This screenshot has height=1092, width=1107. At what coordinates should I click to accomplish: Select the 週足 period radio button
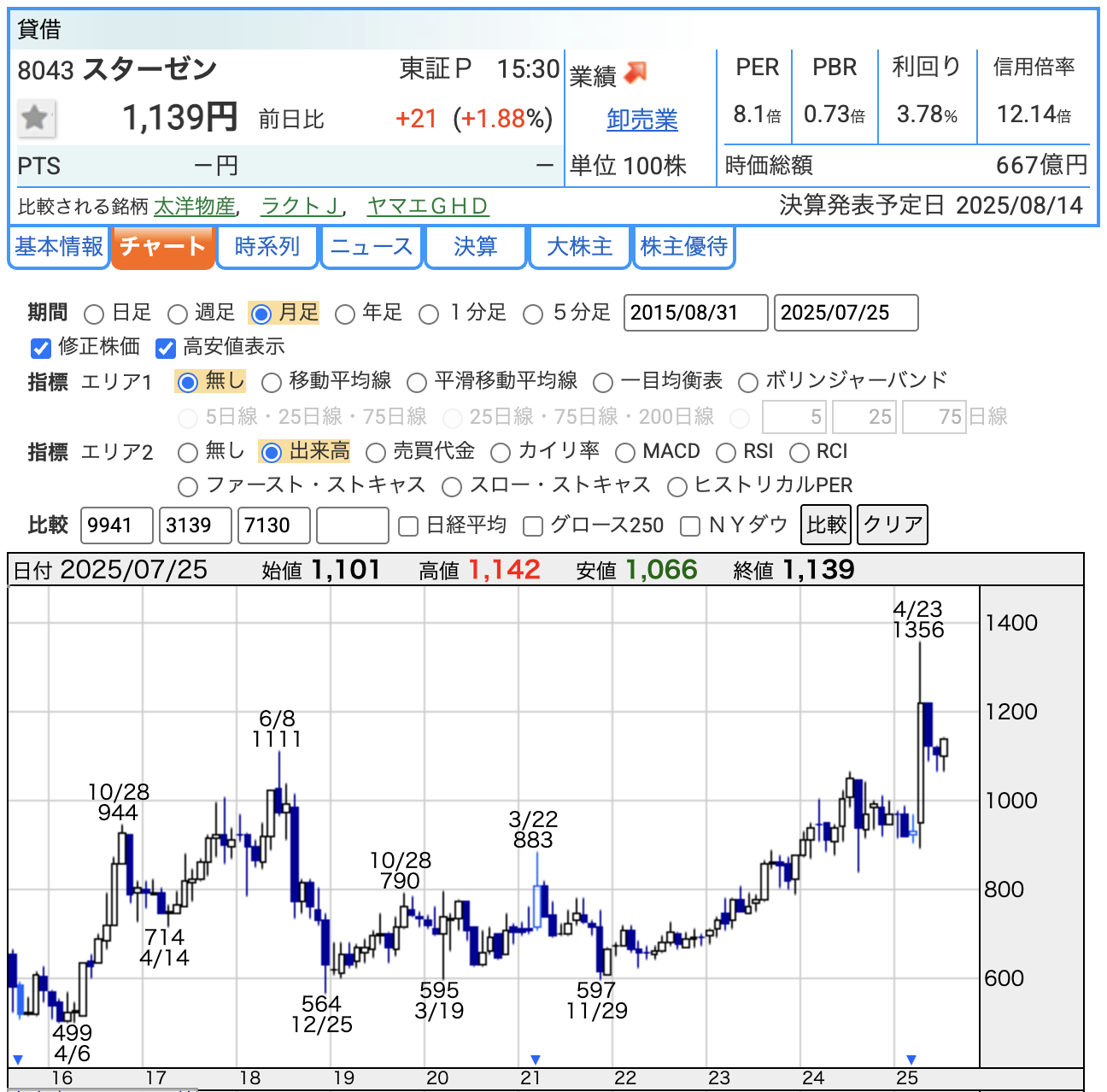click(178, 314)
